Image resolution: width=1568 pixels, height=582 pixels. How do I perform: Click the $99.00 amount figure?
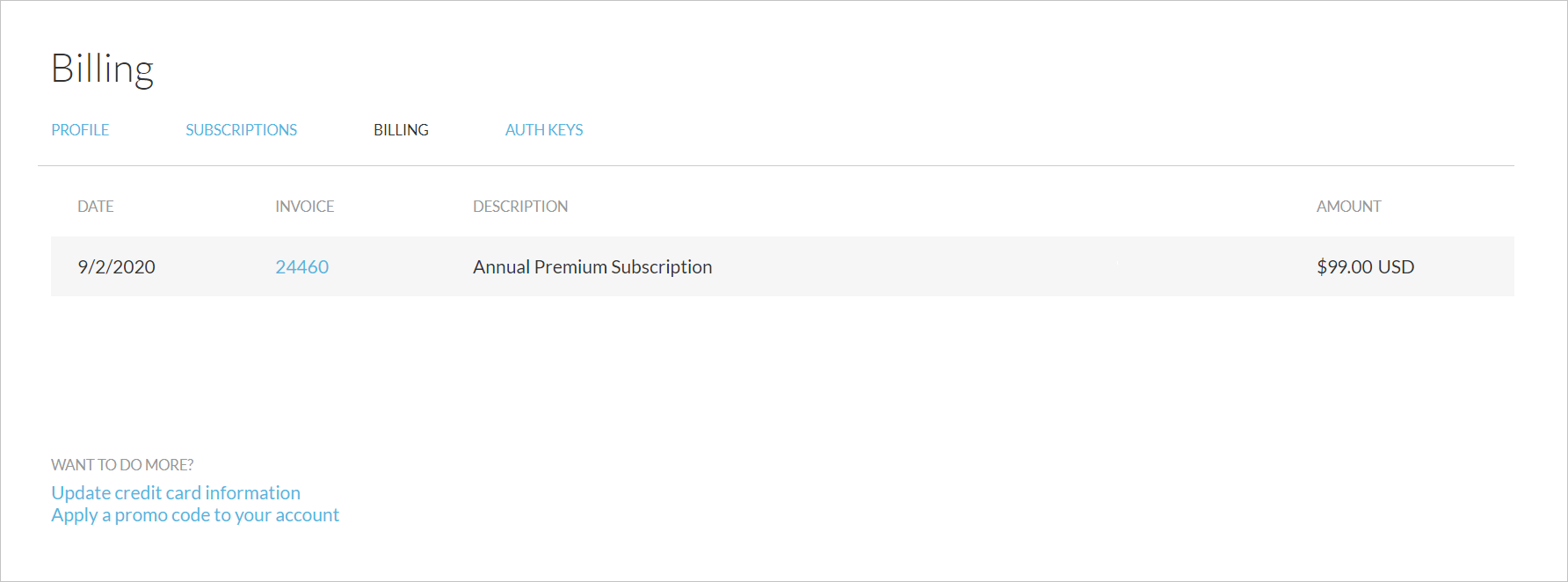pyautogui.click(x=1344, y=267)
